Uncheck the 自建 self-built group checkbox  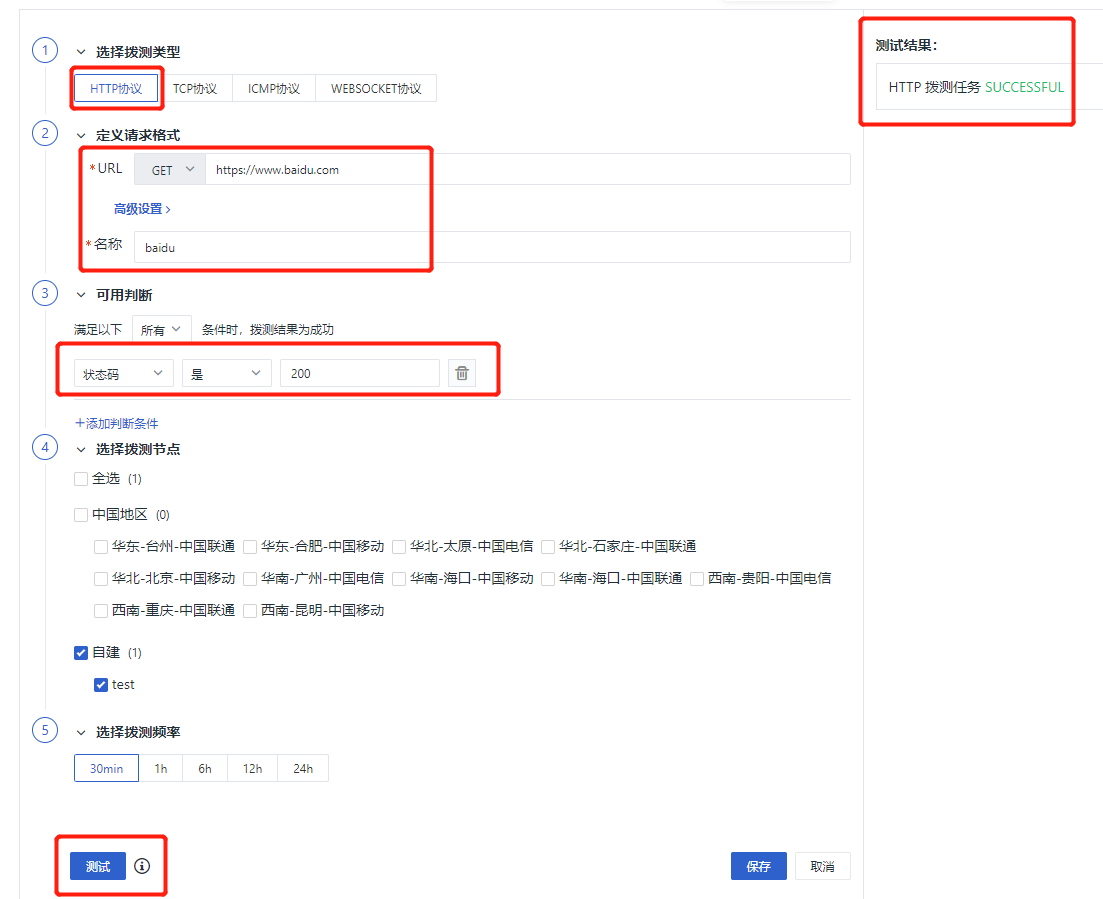click(x=81, y=653)
